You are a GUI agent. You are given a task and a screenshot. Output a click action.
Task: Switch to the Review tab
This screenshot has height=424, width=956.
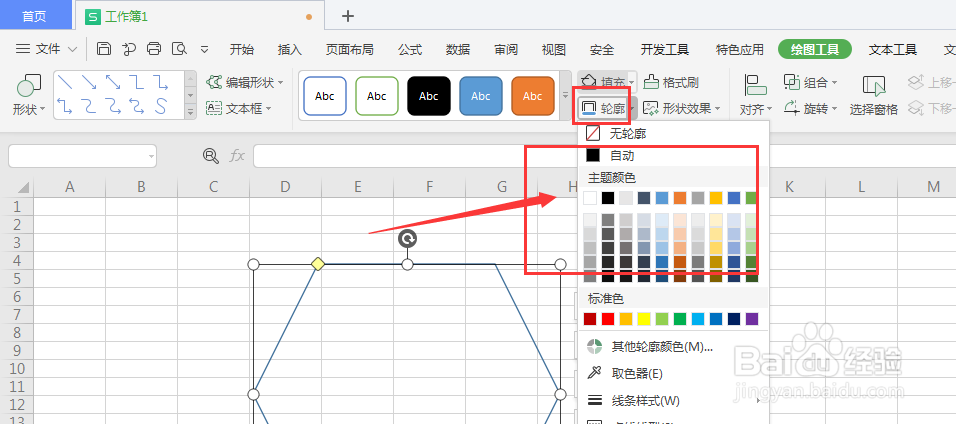(x=506, y=49)
